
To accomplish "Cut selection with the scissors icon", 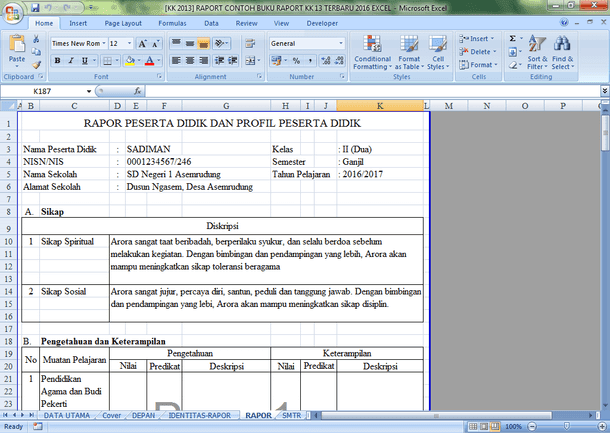I will point(36,39).
